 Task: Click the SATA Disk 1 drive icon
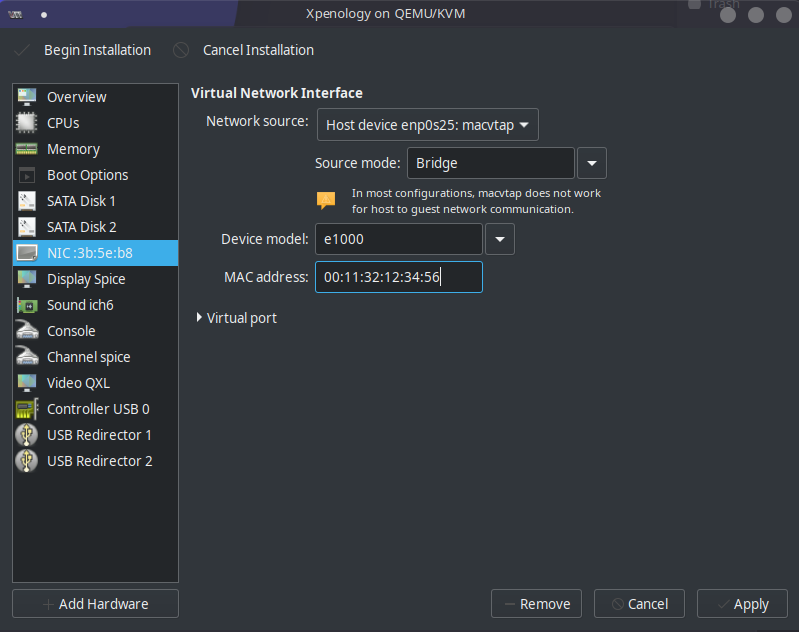(26, 201)
